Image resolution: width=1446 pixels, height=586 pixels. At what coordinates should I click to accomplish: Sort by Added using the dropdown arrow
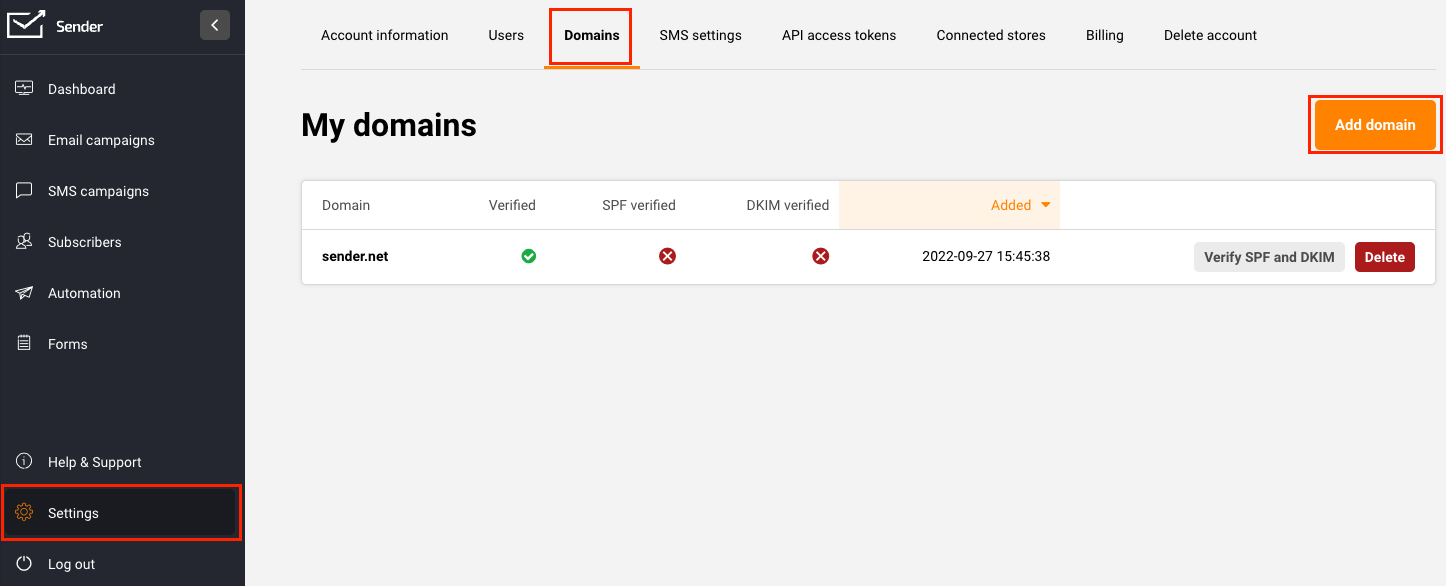pyautogui.click(x=1046, y=205)
